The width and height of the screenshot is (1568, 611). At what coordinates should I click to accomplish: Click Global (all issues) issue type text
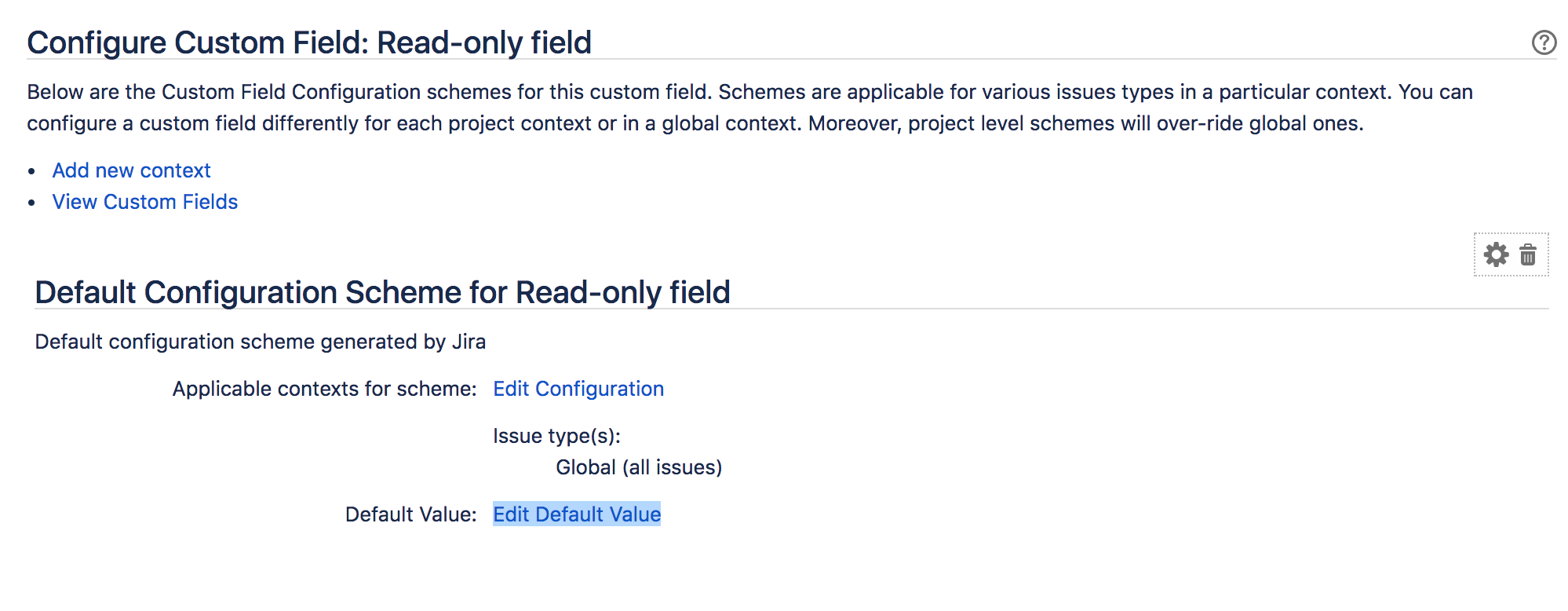click(640, 466)
